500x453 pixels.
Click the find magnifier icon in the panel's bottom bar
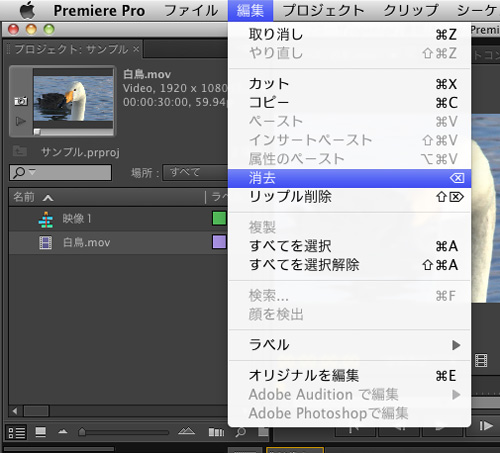[241, 432]
